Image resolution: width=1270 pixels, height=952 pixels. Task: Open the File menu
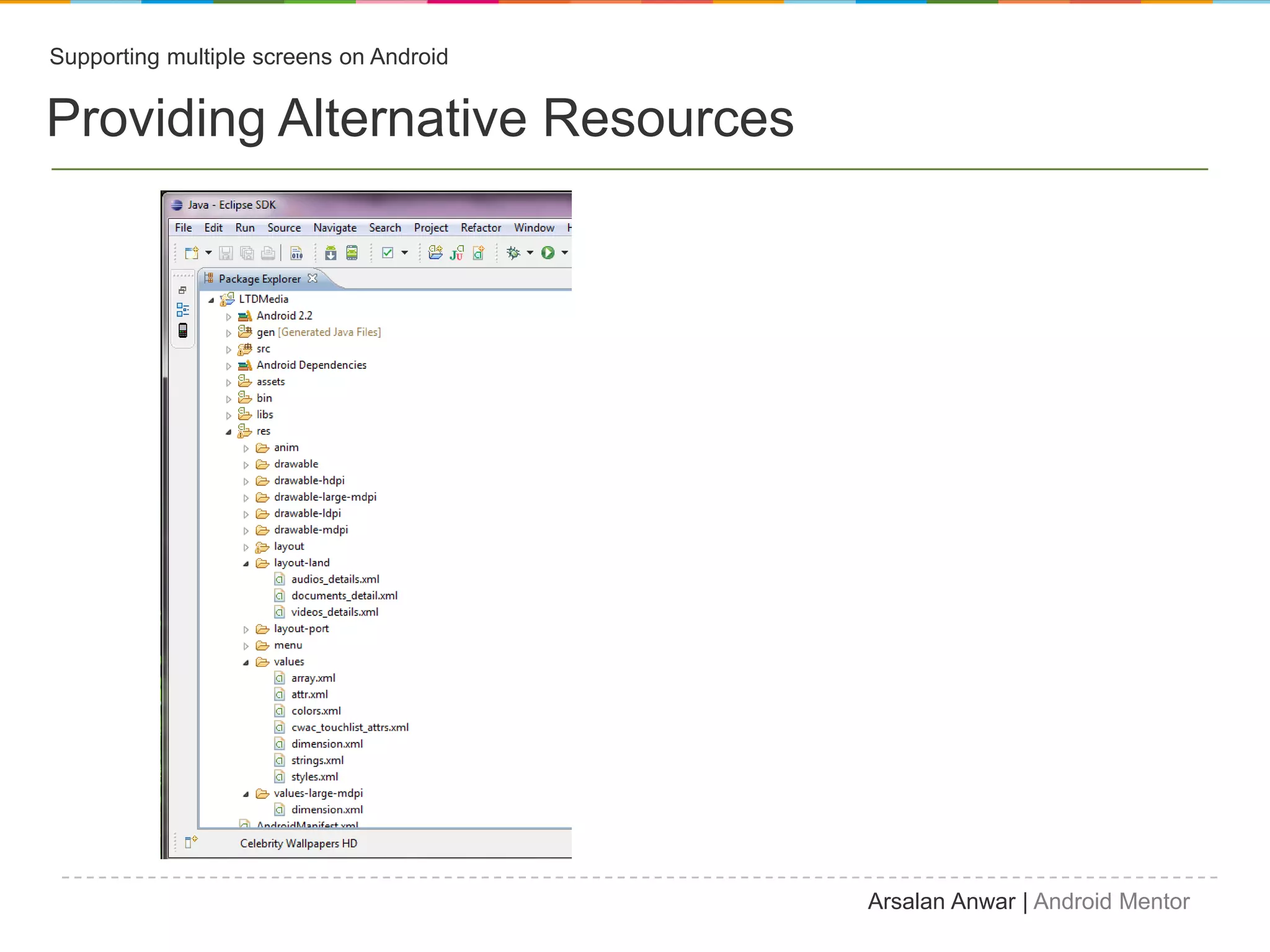[x=183, y=228]
